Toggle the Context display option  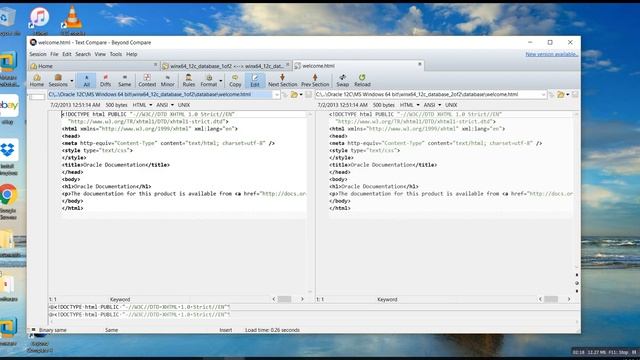coord(147,80)
